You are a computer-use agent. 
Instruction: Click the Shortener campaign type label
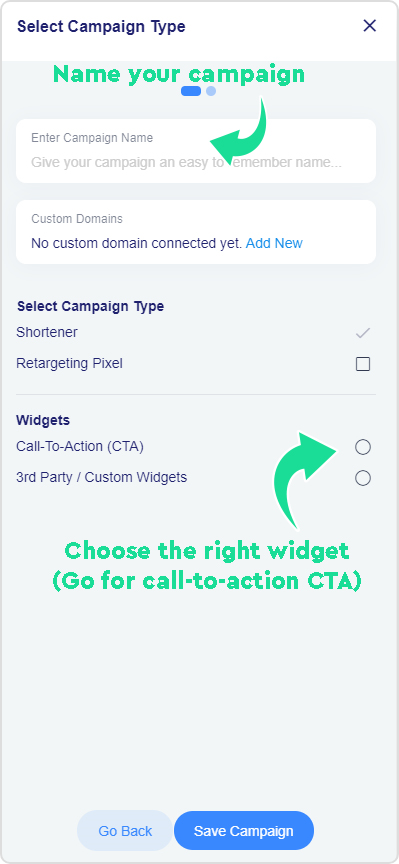click(47, 333)
